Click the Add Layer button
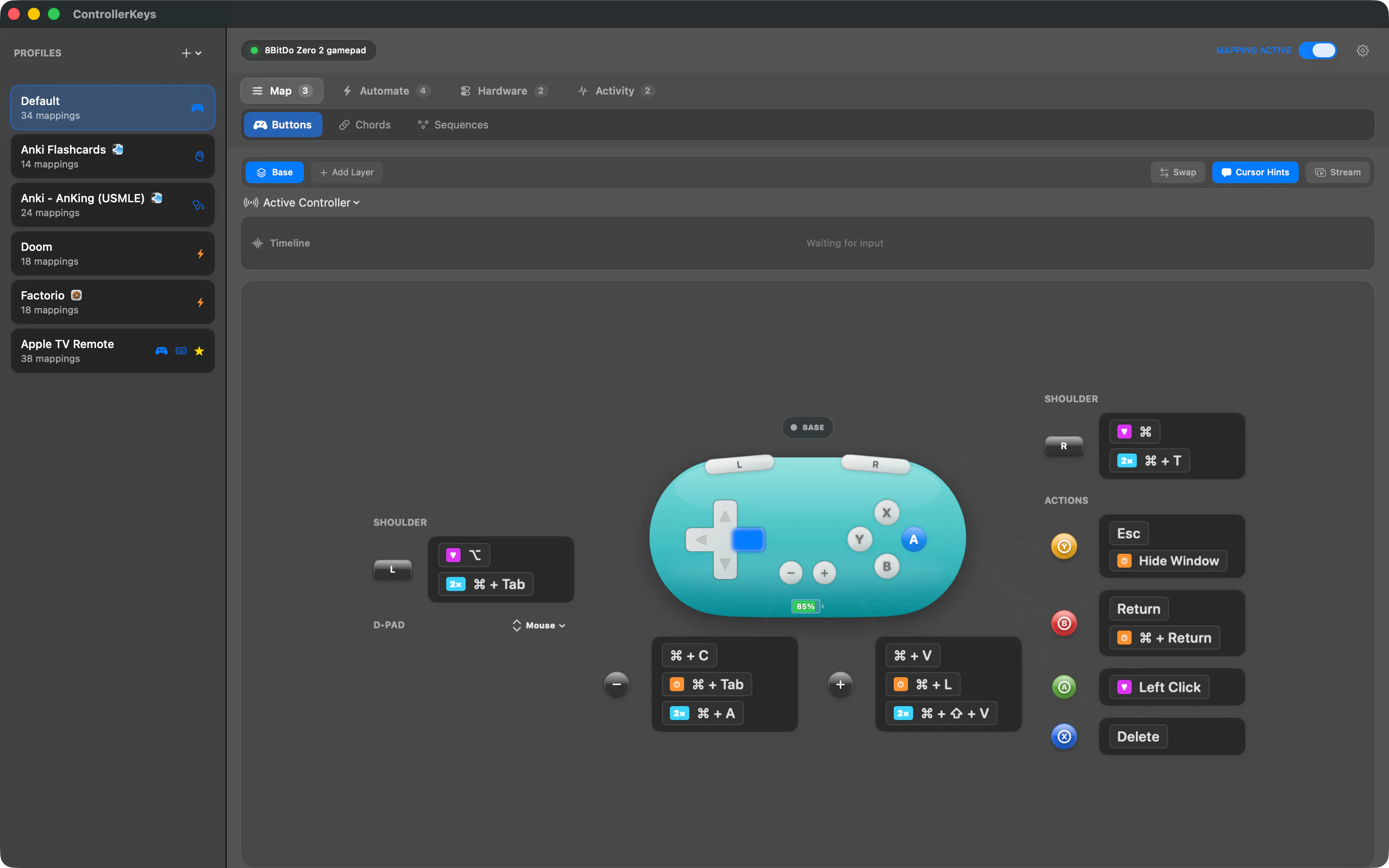This screenshot has width=1389, height=868. [347, 172]
